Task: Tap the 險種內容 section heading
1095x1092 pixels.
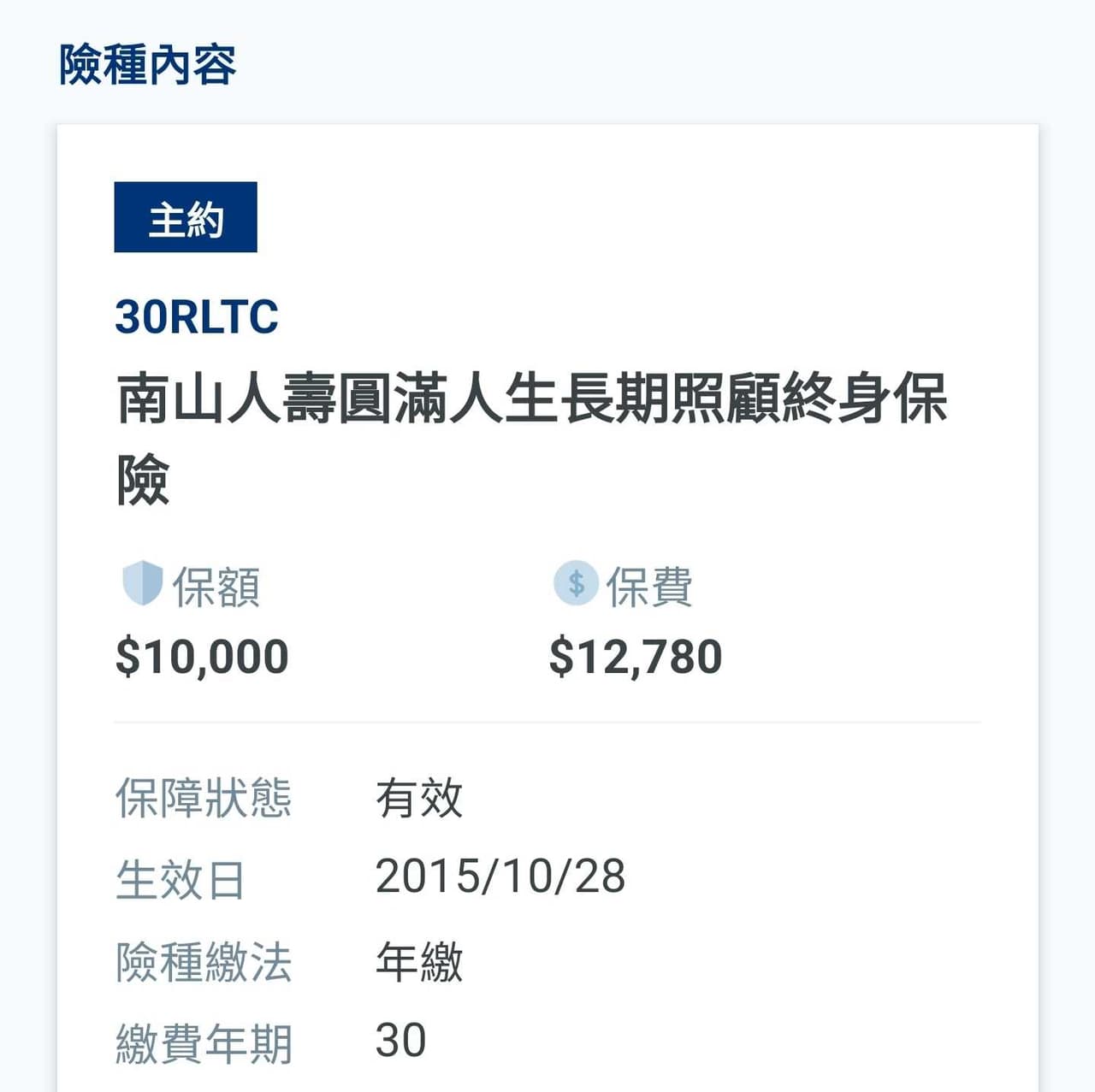Action: click(x=147, y=65)
